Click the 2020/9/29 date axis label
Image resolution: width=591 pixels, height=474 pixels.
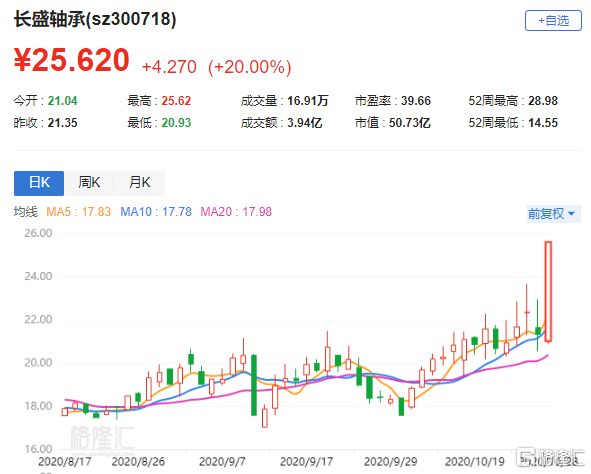point(390,461)
